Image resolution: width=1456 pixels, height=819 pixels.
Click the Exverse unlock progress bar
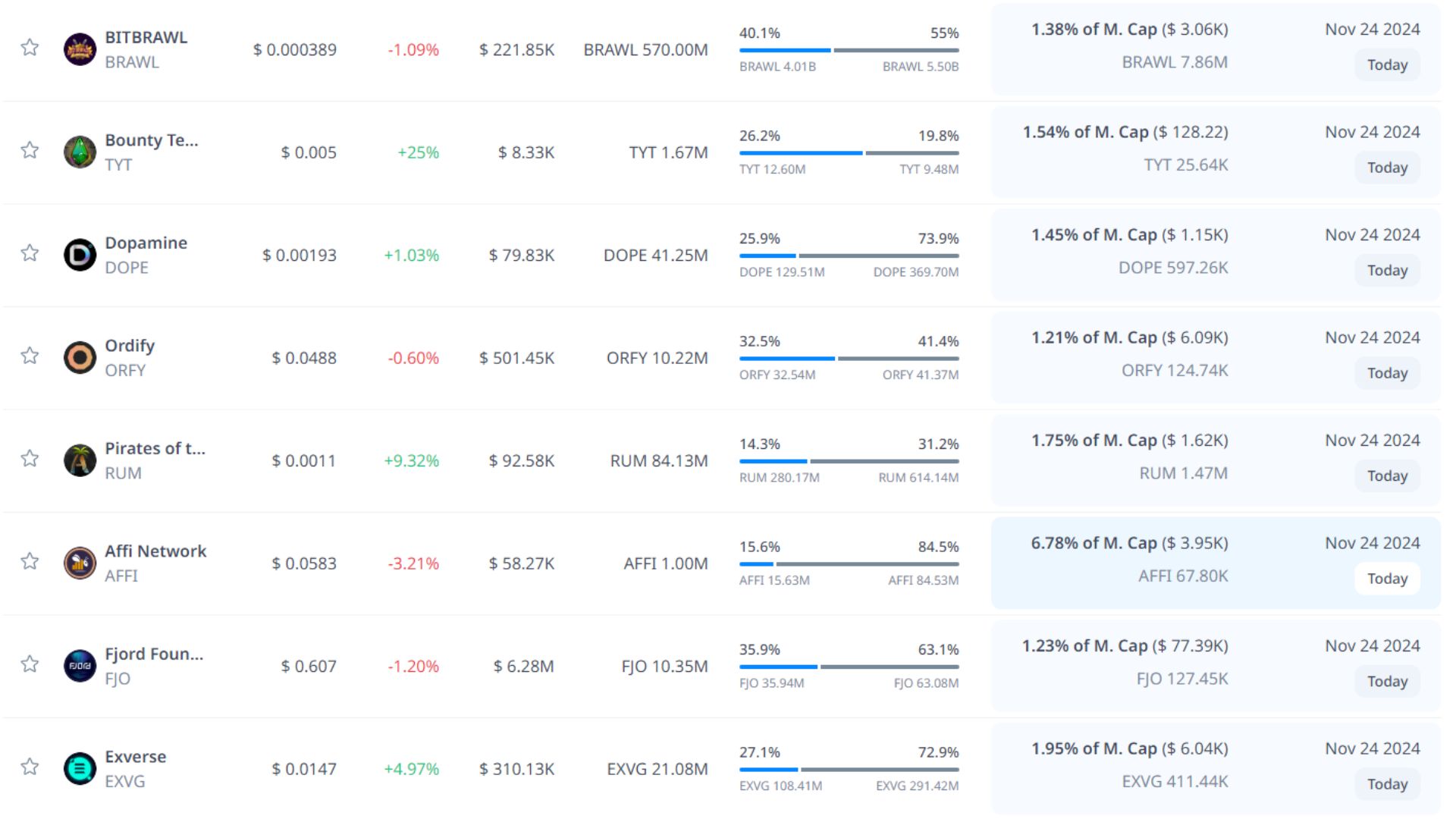[849, 770]
